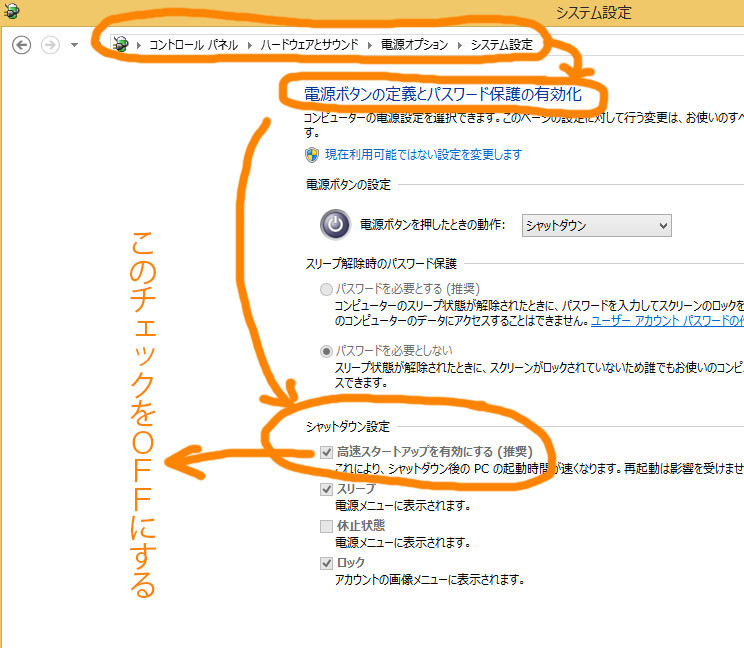Click the システム設定 window title text
The image size is (744, 648).
[594, 12]
